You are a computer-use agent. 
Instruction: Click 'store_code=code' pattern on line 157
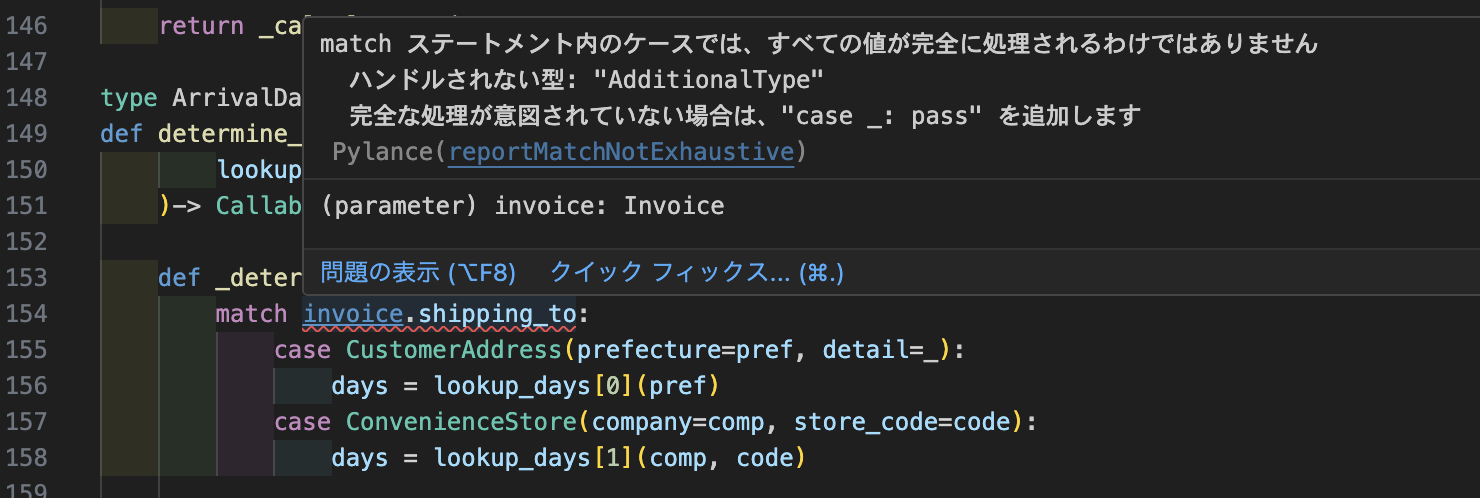pyautogui.click(x=903, y=422)
